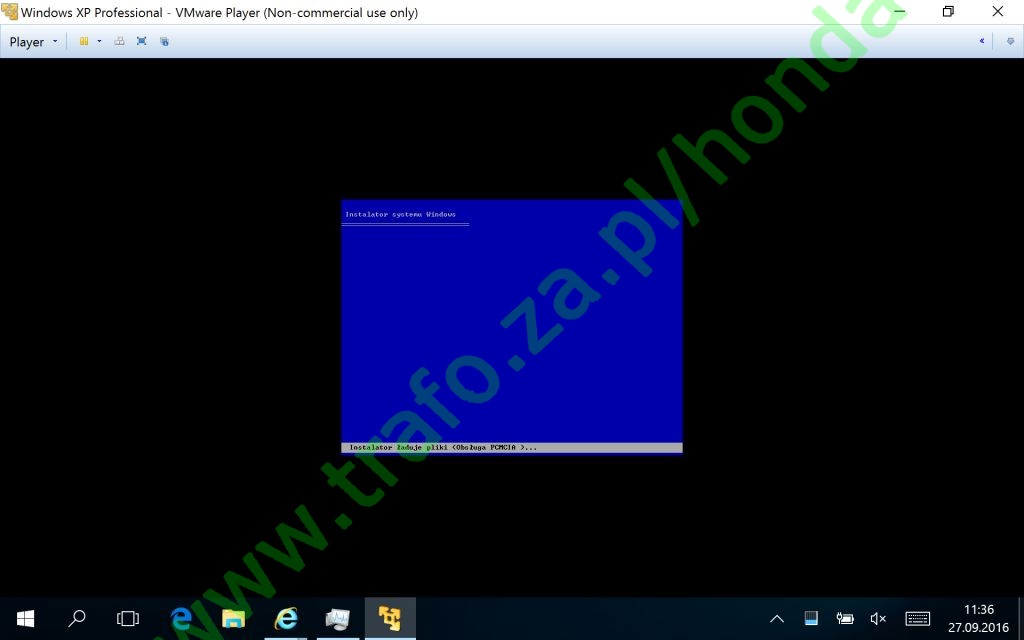Viewport: 1024px width, 640px height.
Task: Click inside the Windows setup blue screen
Action: point(512,326)
